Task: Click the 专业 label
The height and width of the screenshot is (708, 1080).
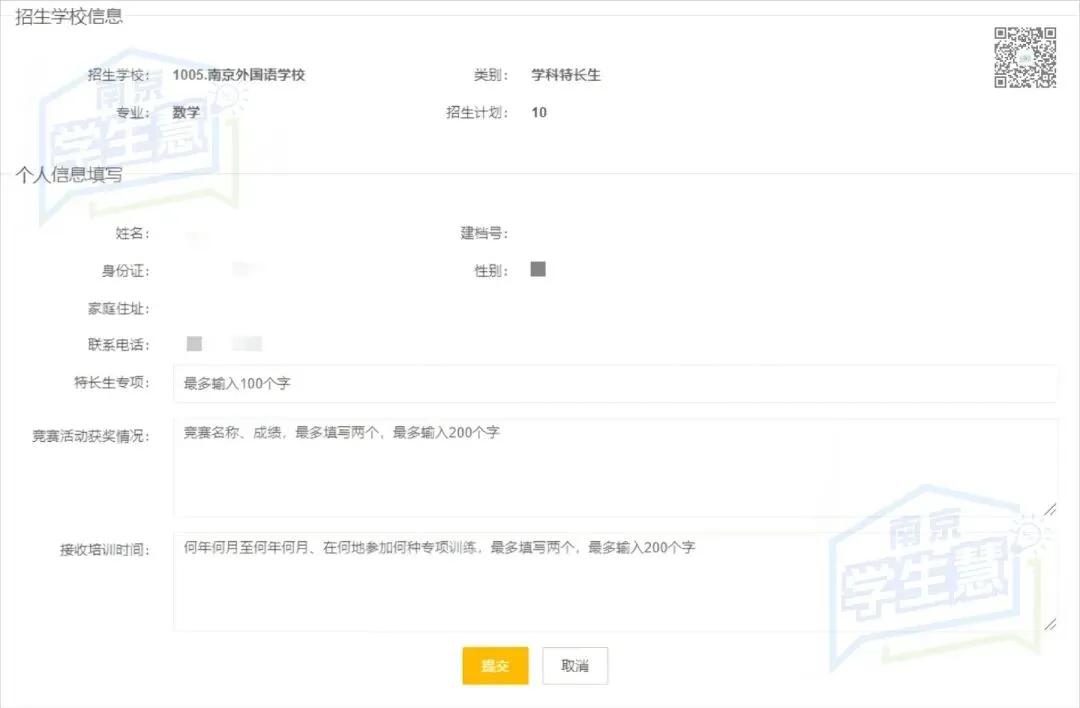Action: (x=132, y=112)
